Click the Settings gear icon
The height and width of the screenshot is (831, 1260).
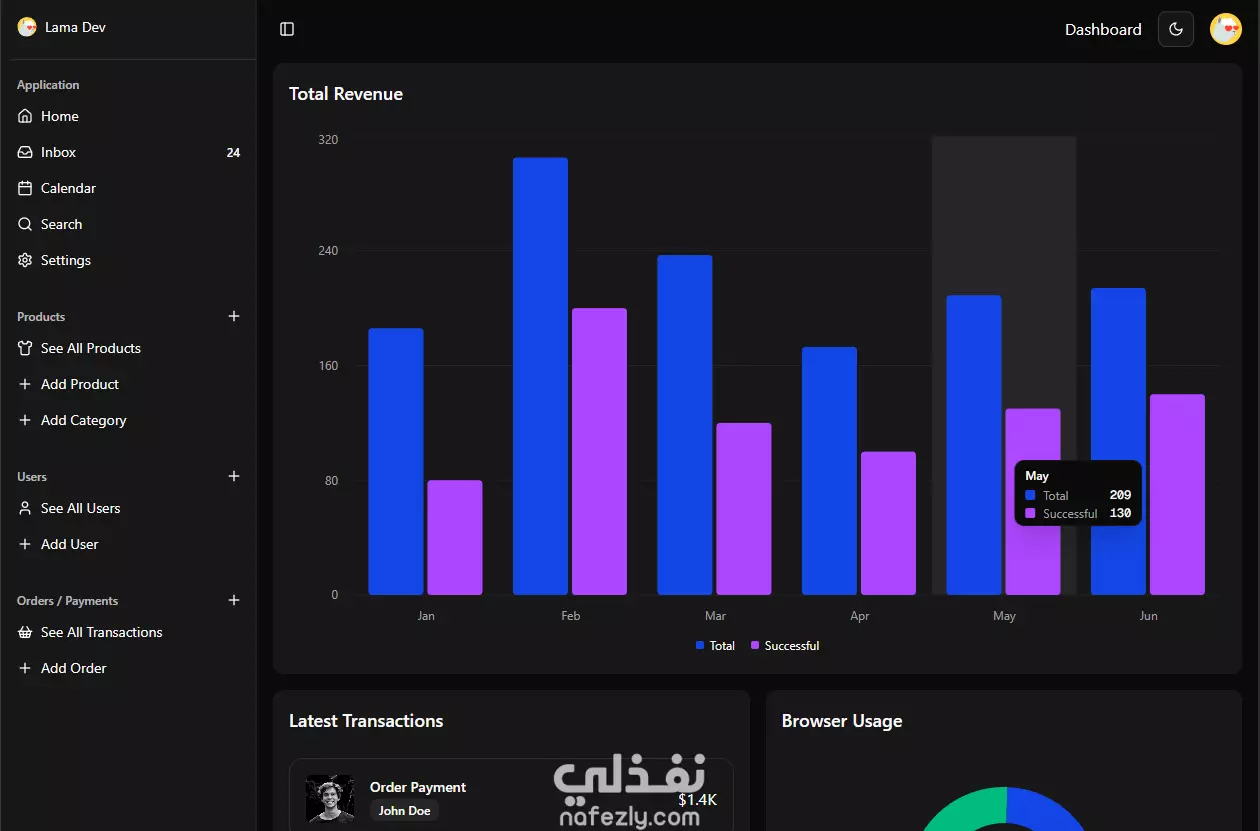pos(25,260)
